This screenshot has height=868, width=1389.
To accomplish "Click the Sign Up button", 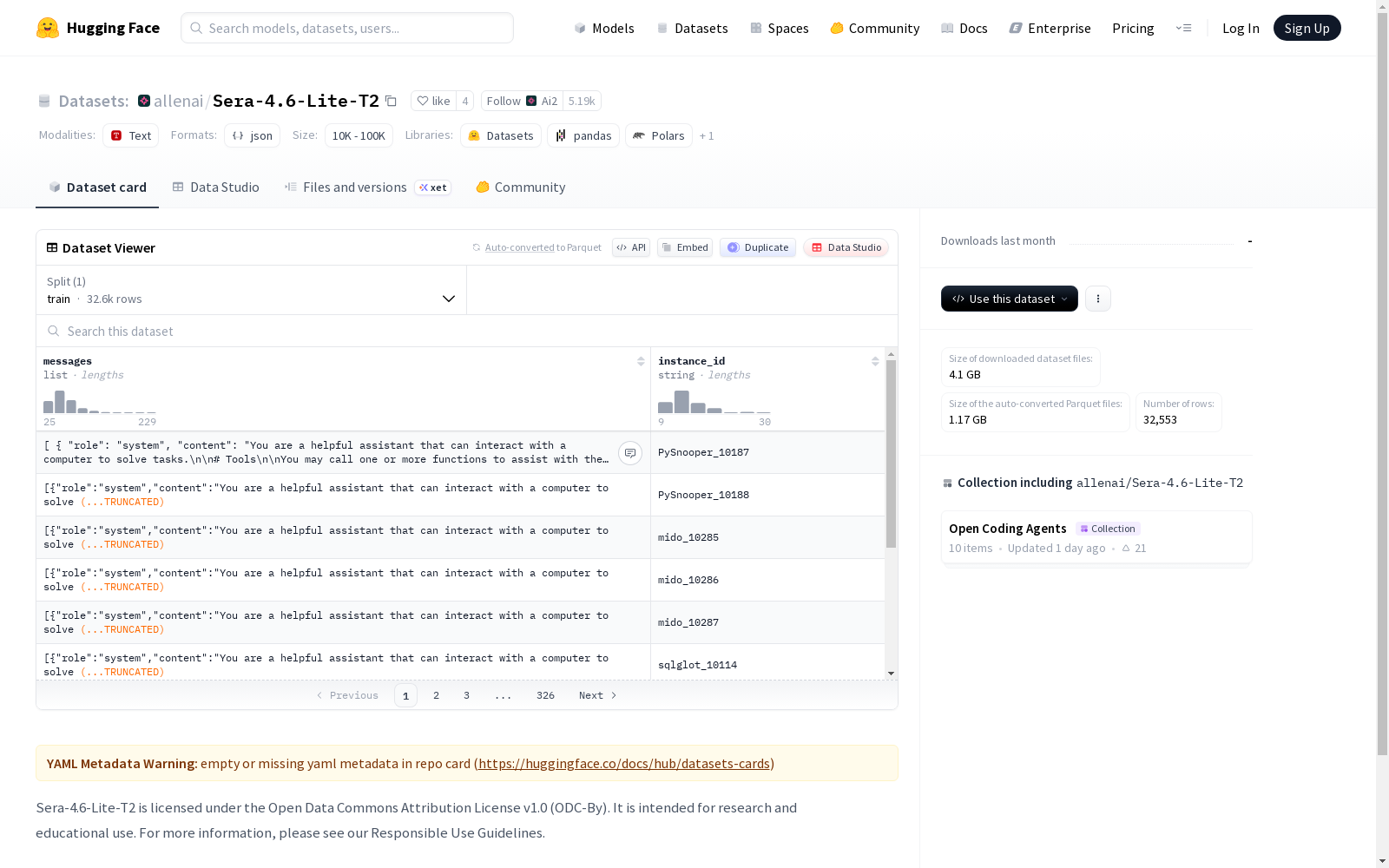I will 1307,28.
